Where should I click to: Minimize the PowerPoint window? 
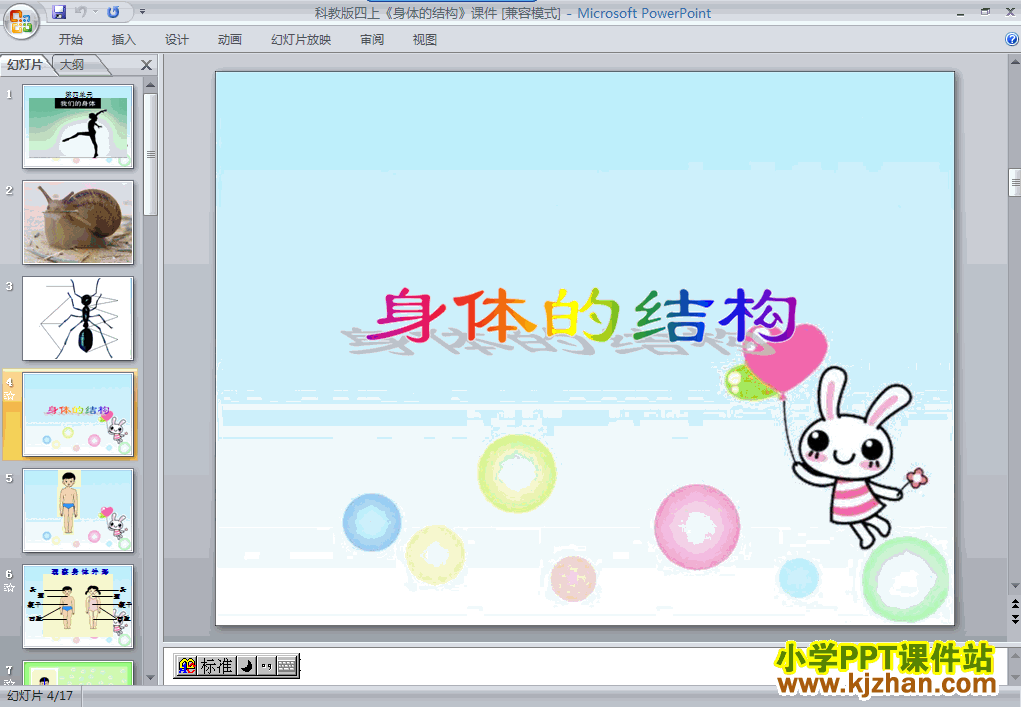[x=960, y=12]
